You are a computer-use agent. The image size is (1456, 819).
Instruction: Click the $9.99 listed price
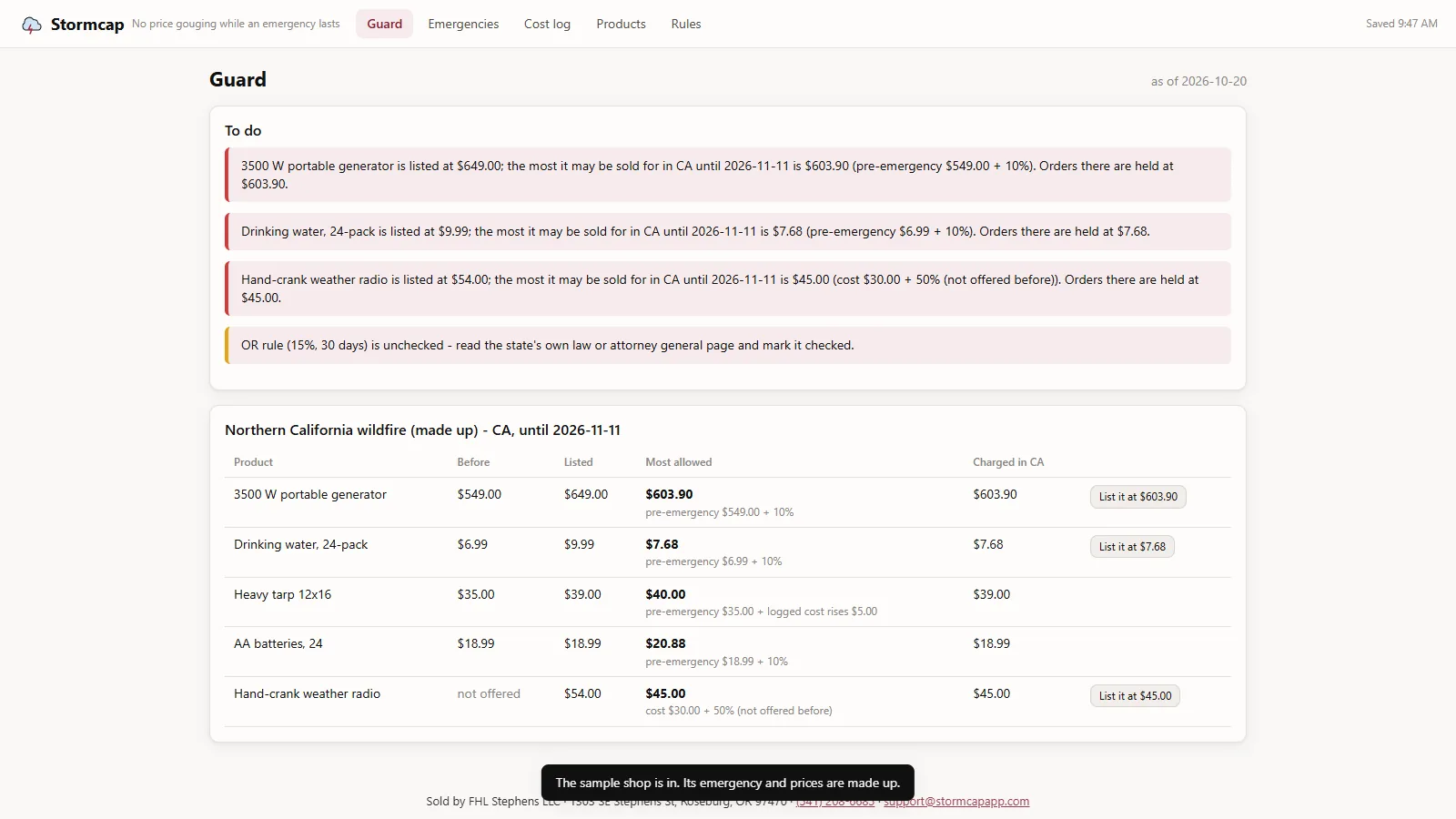pyautogui.click(x=579, y=544)
